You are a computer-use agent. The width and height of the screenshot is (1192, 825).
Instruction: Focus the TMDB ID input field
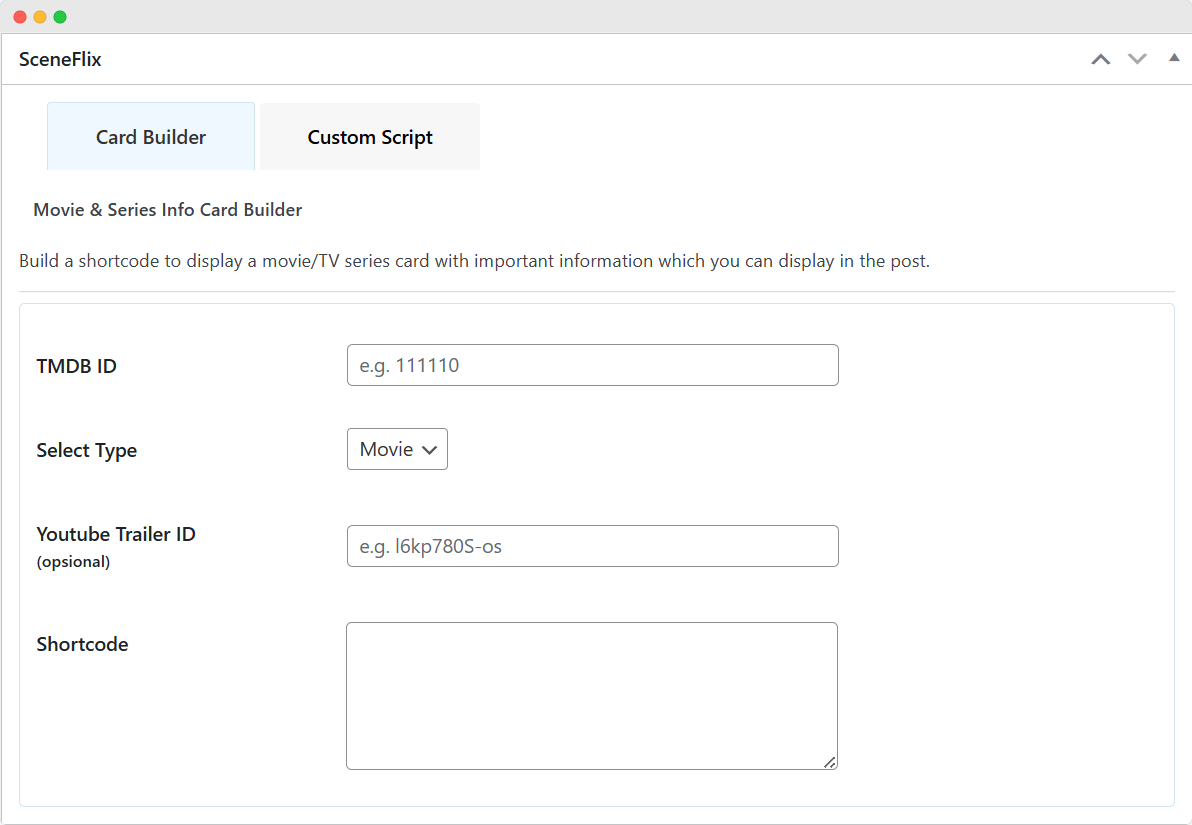point(592,365)
